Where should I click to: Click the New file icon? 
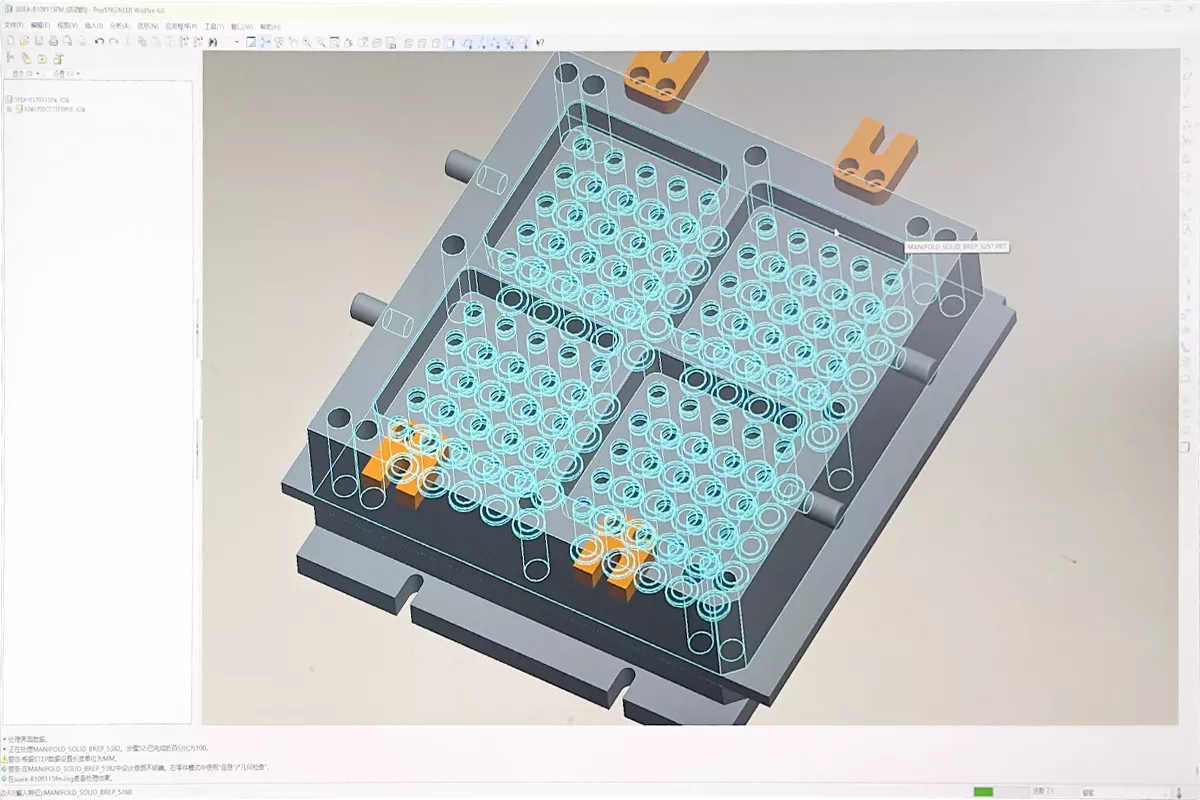tap(10, 42)
